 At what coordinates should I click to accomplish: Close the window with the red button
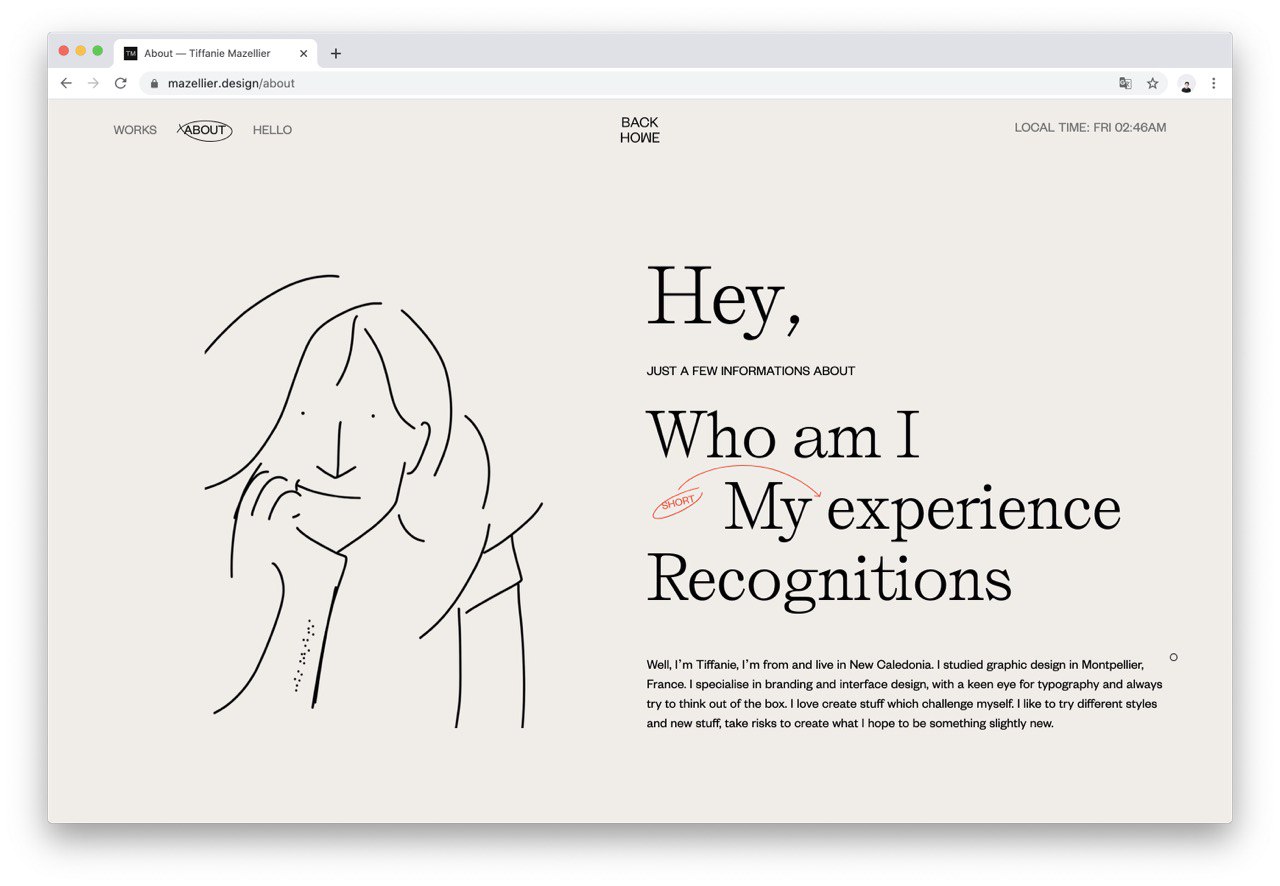point(64,51)
